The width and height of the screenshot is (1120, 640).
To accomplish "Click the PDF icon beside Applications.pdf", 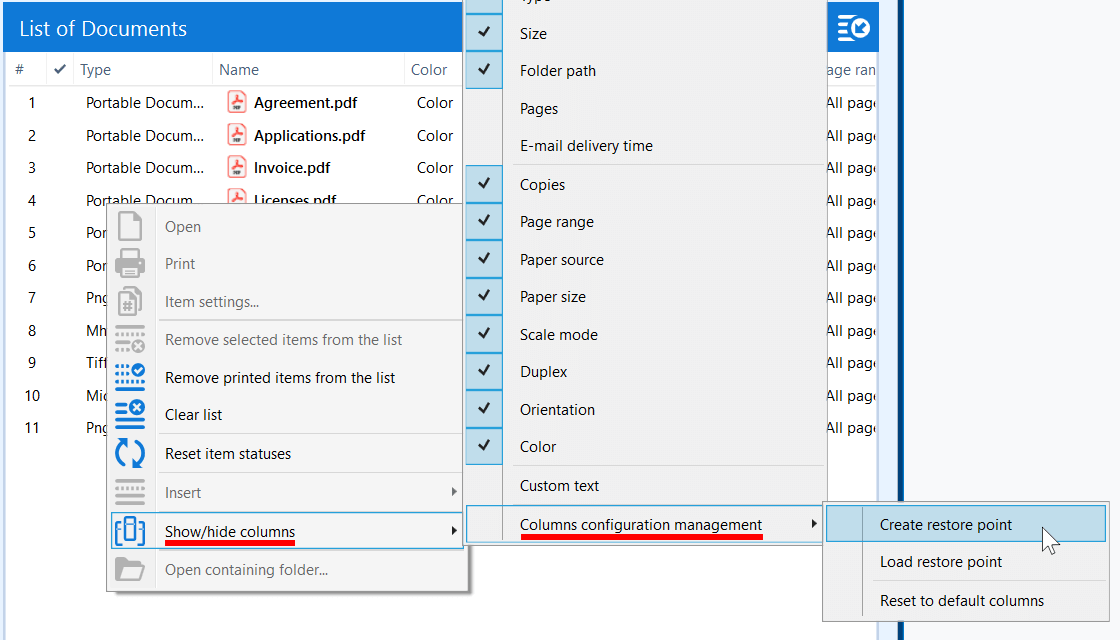I will point(237,135).
